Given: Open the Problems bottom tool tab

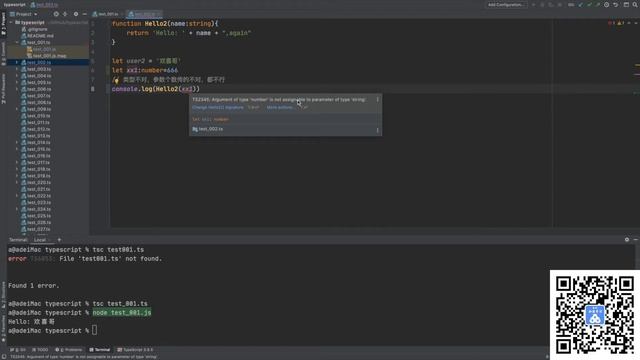Looking at the screenshot, I should (x=69, y=350).
